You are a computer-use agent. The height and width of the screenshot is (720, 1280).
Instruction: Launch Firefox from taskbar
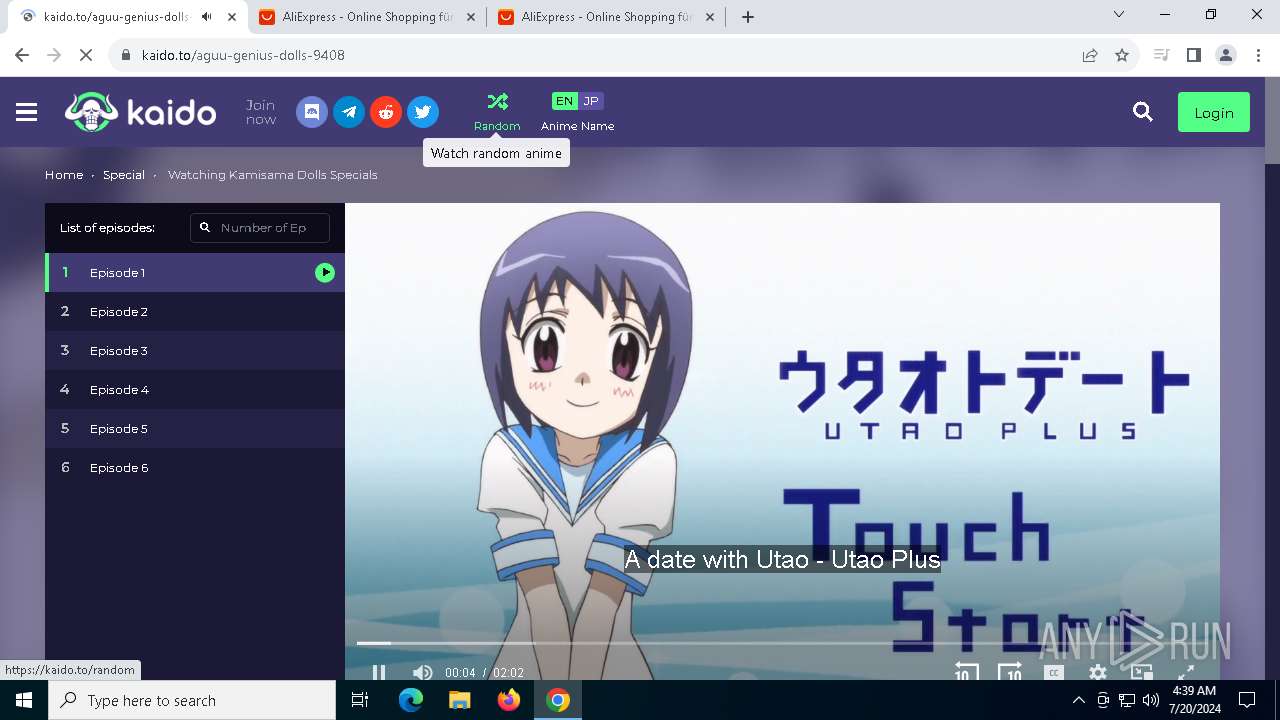pyautogui.click(x=508, y=700)
